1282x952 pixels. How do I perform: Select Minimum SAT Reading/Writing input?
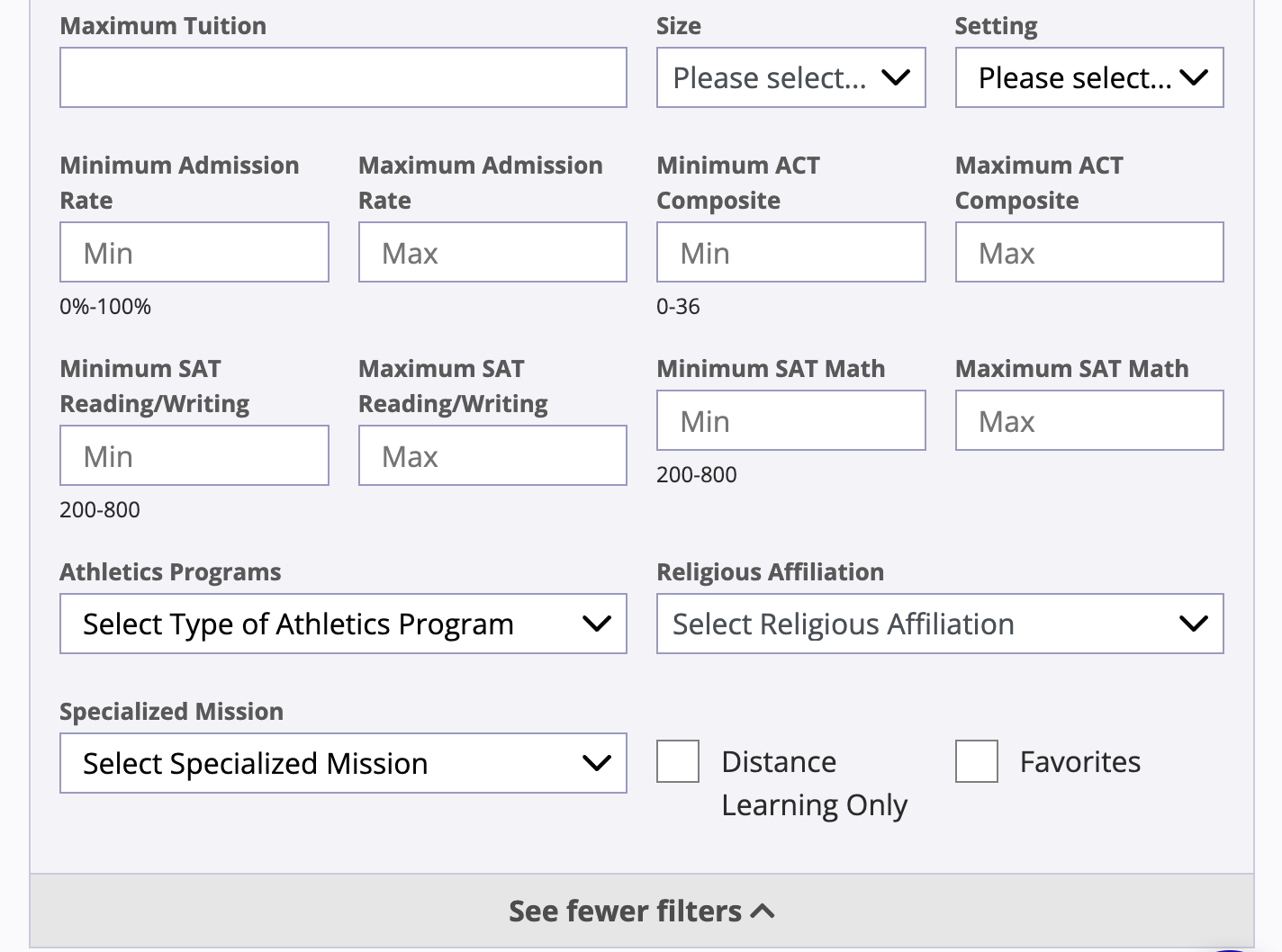pyautogui.click(x=194, y=455)
